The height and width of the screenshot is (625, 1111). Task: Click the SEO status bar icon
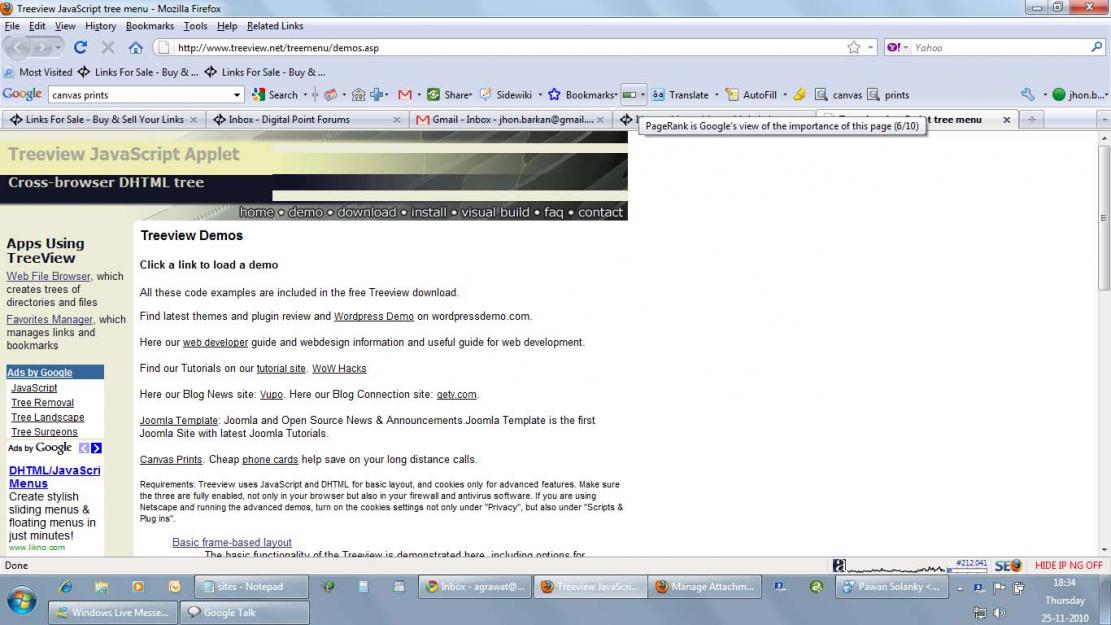click(x=1008, y=565)
